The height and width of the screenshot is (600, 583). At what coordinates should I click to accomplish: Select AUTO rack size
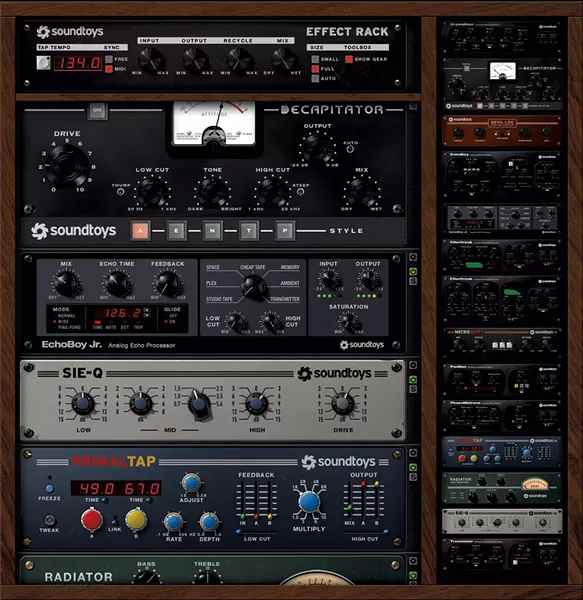coord(315,78)
